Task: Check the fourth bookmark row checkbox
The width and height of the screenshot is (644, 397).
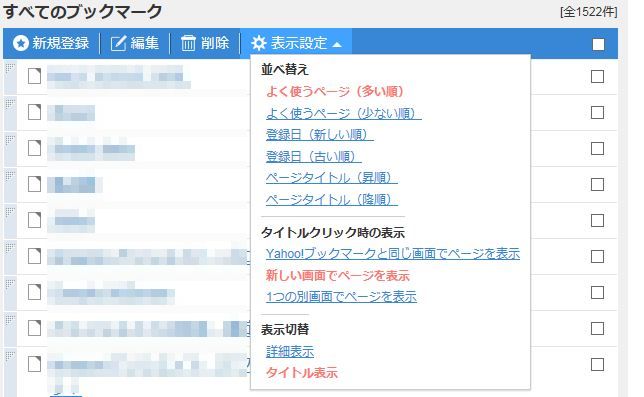Action: (x=597, y=184)
